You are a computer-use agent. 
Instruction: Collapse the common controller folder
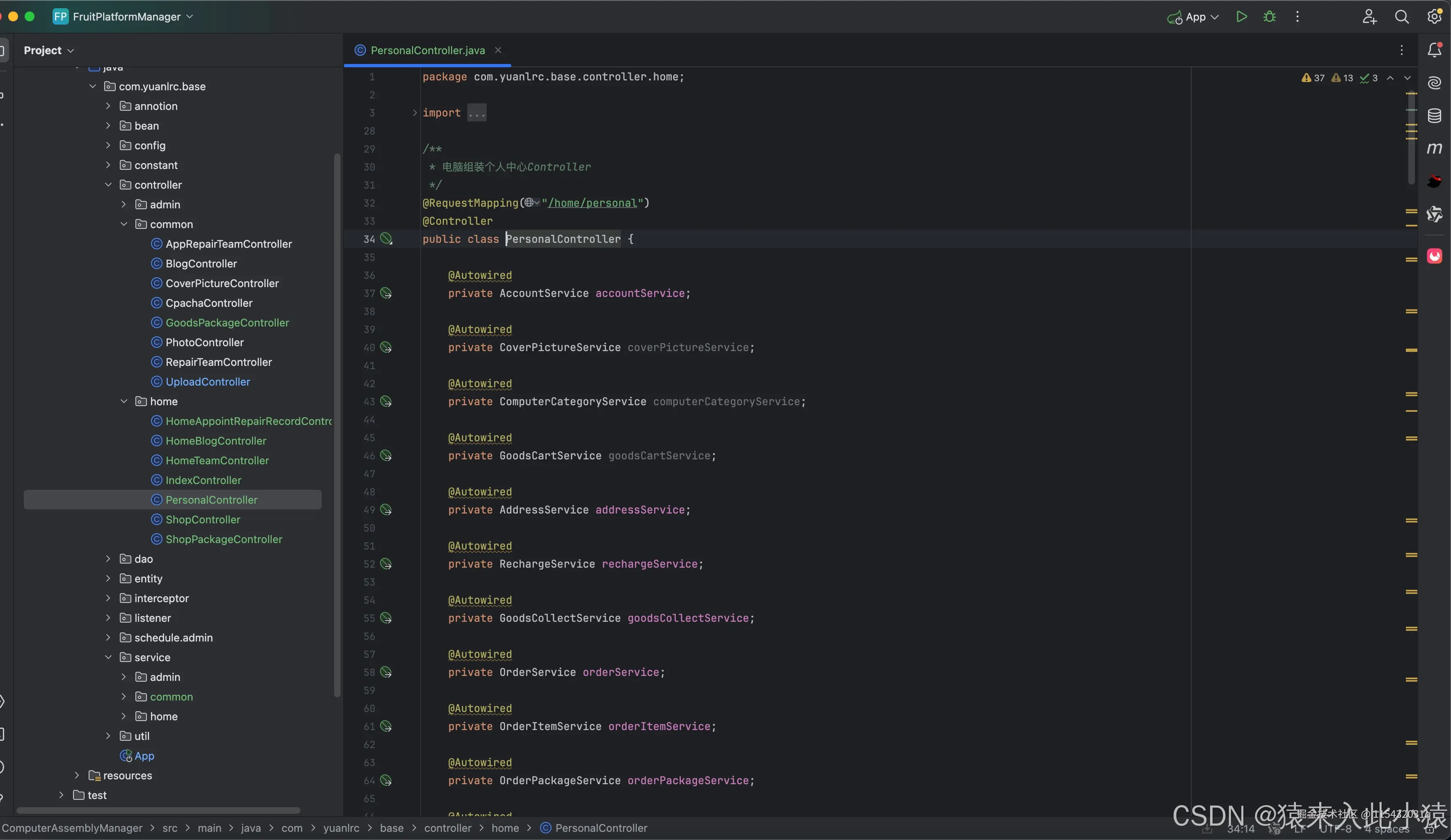point(124,224)
